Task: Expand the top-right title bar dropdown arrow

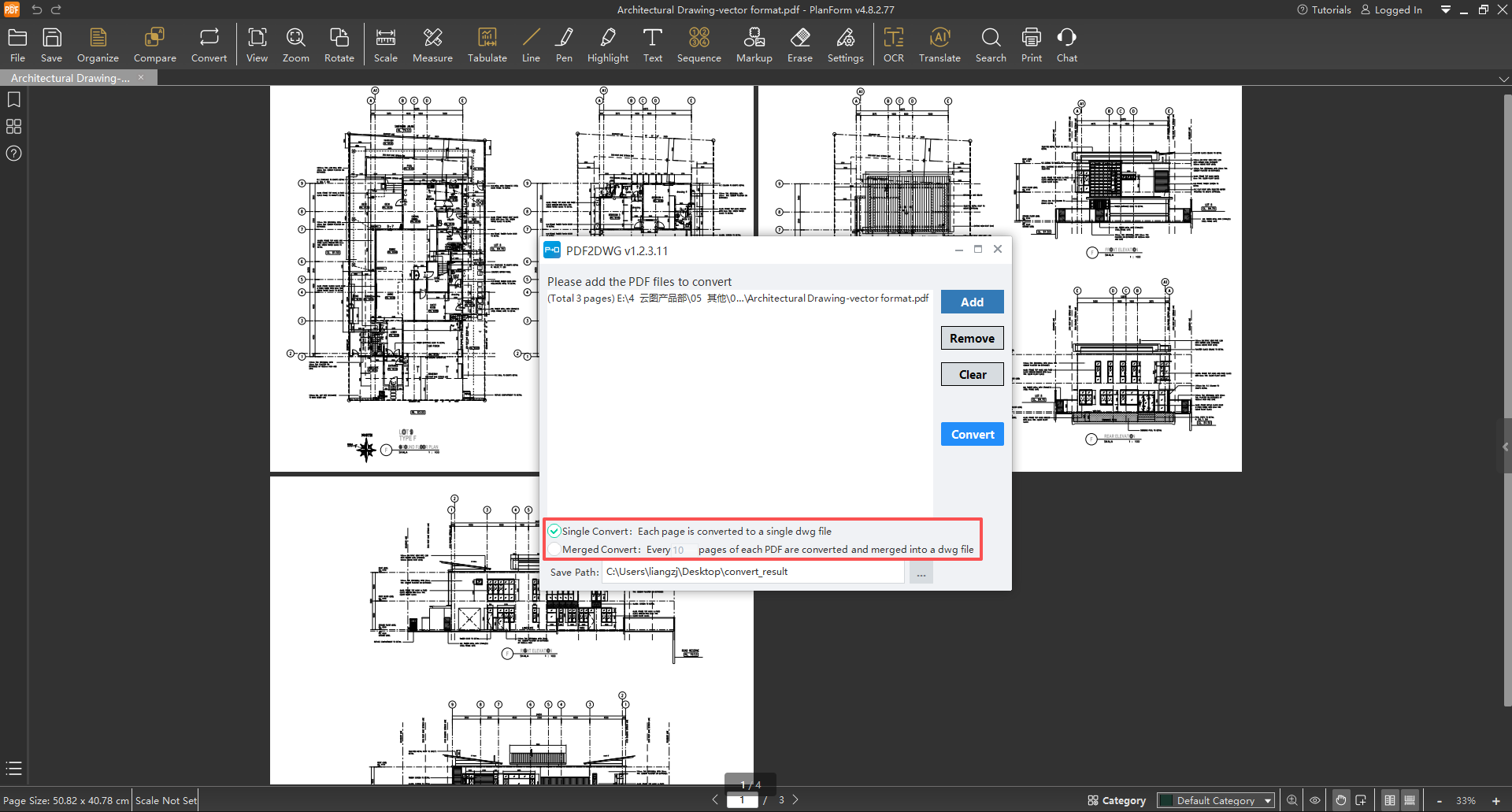Action: (1445, 10)
